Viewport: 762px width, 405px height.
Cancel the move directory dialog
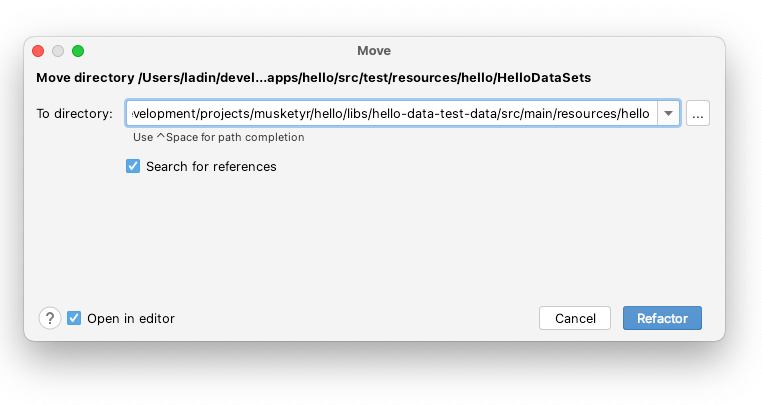coord(575,318)
